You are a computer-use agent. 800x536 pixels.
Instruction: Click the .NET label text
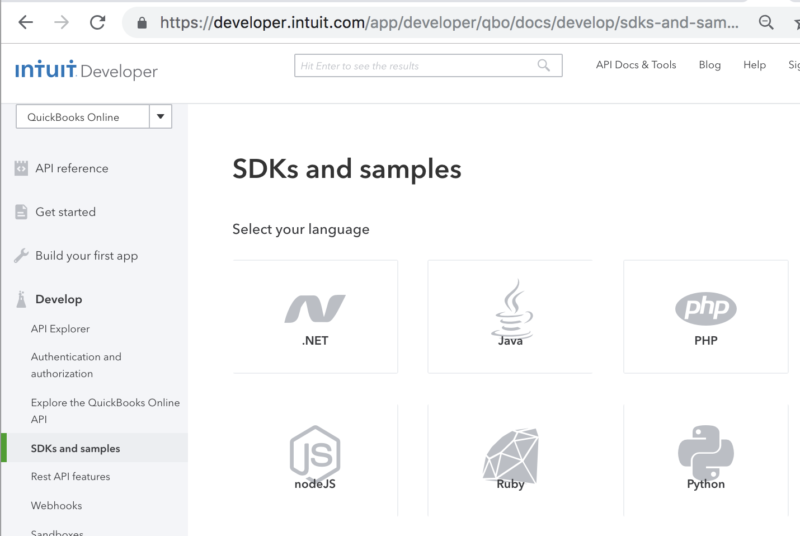point(315,341)
